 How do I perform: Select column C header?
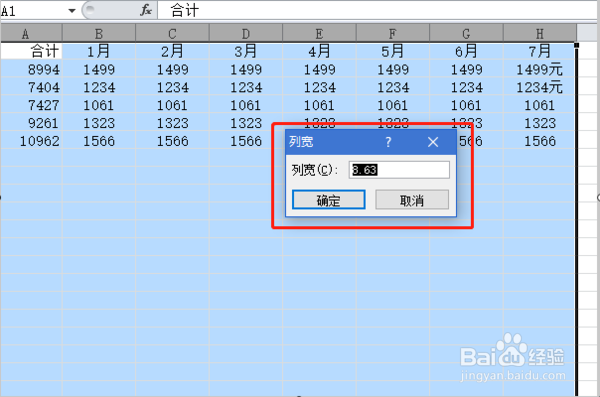[172, 34]
